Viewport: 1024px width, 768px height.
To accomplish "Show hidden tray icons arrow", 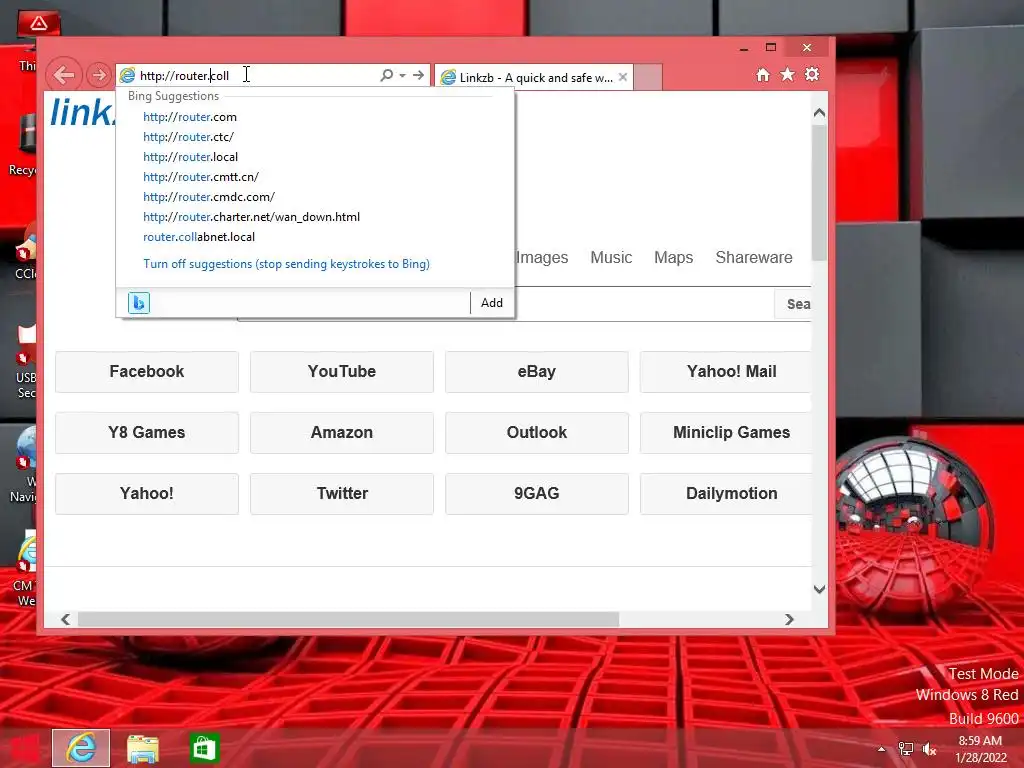I will click(882, 749).
